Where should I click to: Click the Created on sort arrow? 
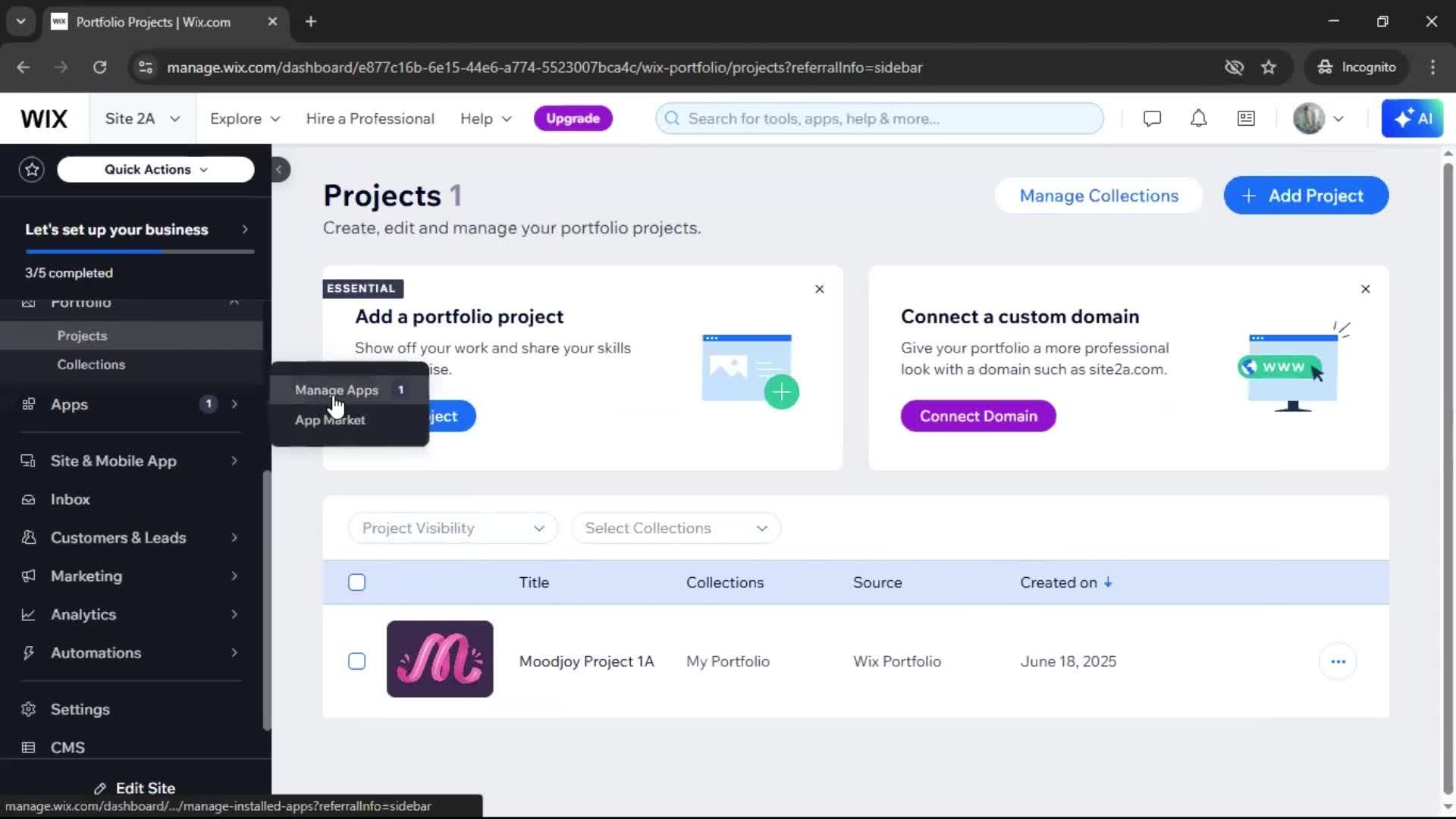tap(1108, 582)
